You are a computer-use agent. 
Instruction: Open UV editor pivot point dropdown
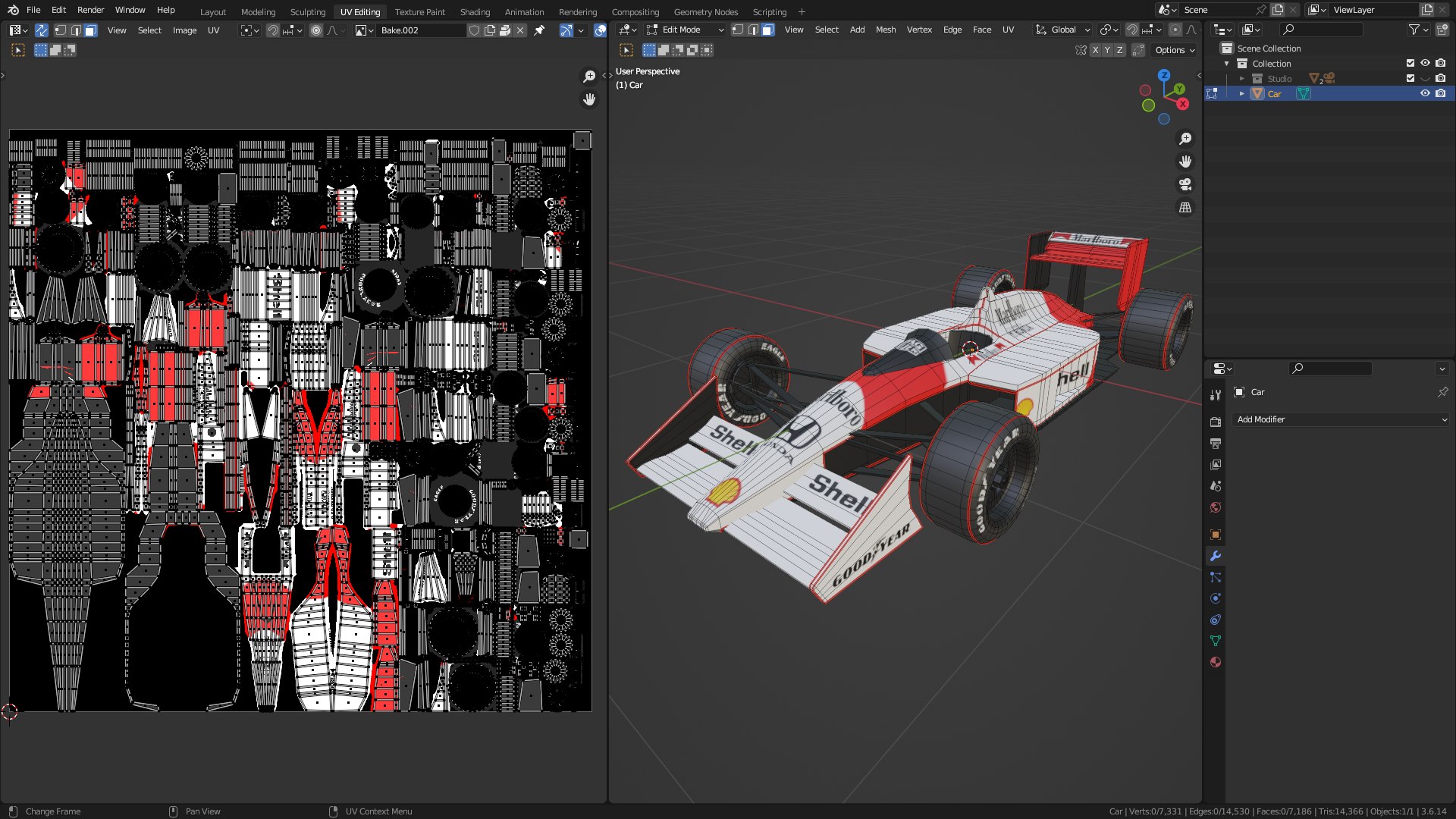click(x=249, y=30)
